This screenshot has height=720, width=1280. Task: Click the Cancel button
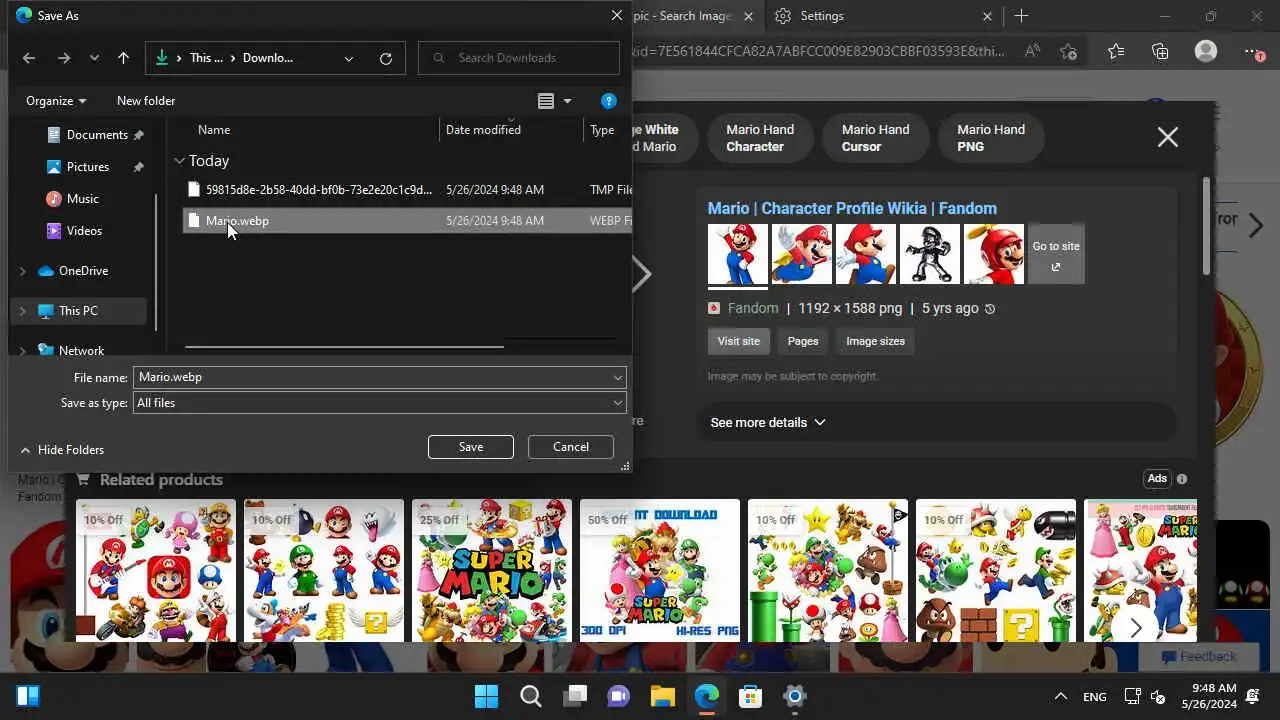click(571, 447)
